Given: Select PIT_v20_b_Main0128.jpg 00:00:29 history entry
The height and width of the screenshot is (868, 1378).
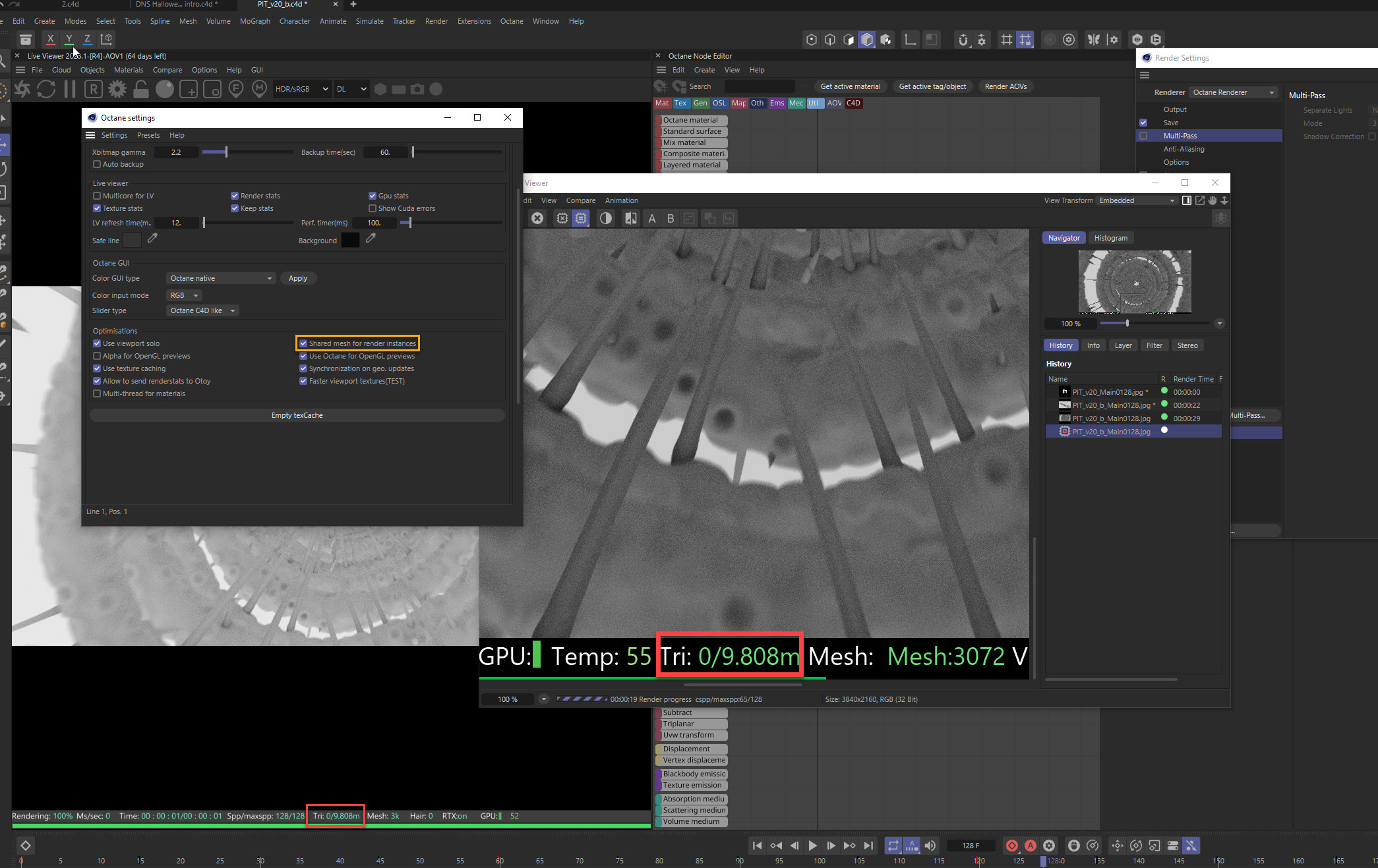Looking at the screenshot, I should 1111,419.
